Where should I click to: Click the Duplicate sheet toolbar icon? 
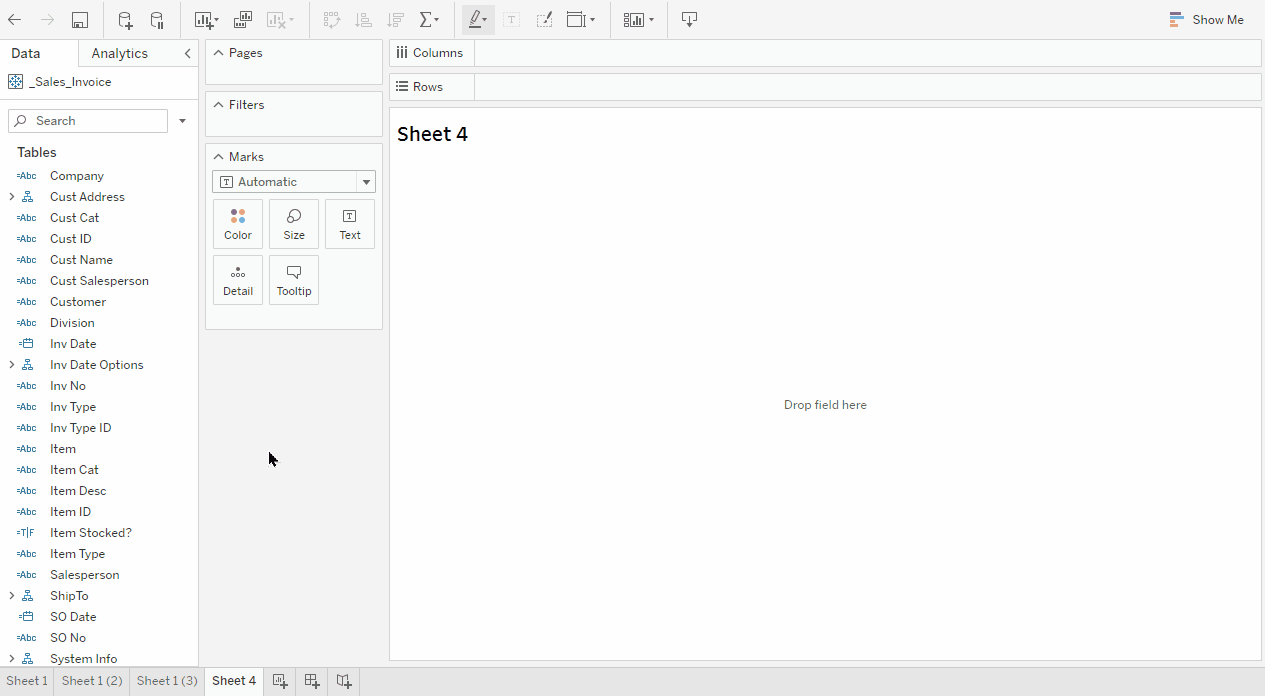243,20
